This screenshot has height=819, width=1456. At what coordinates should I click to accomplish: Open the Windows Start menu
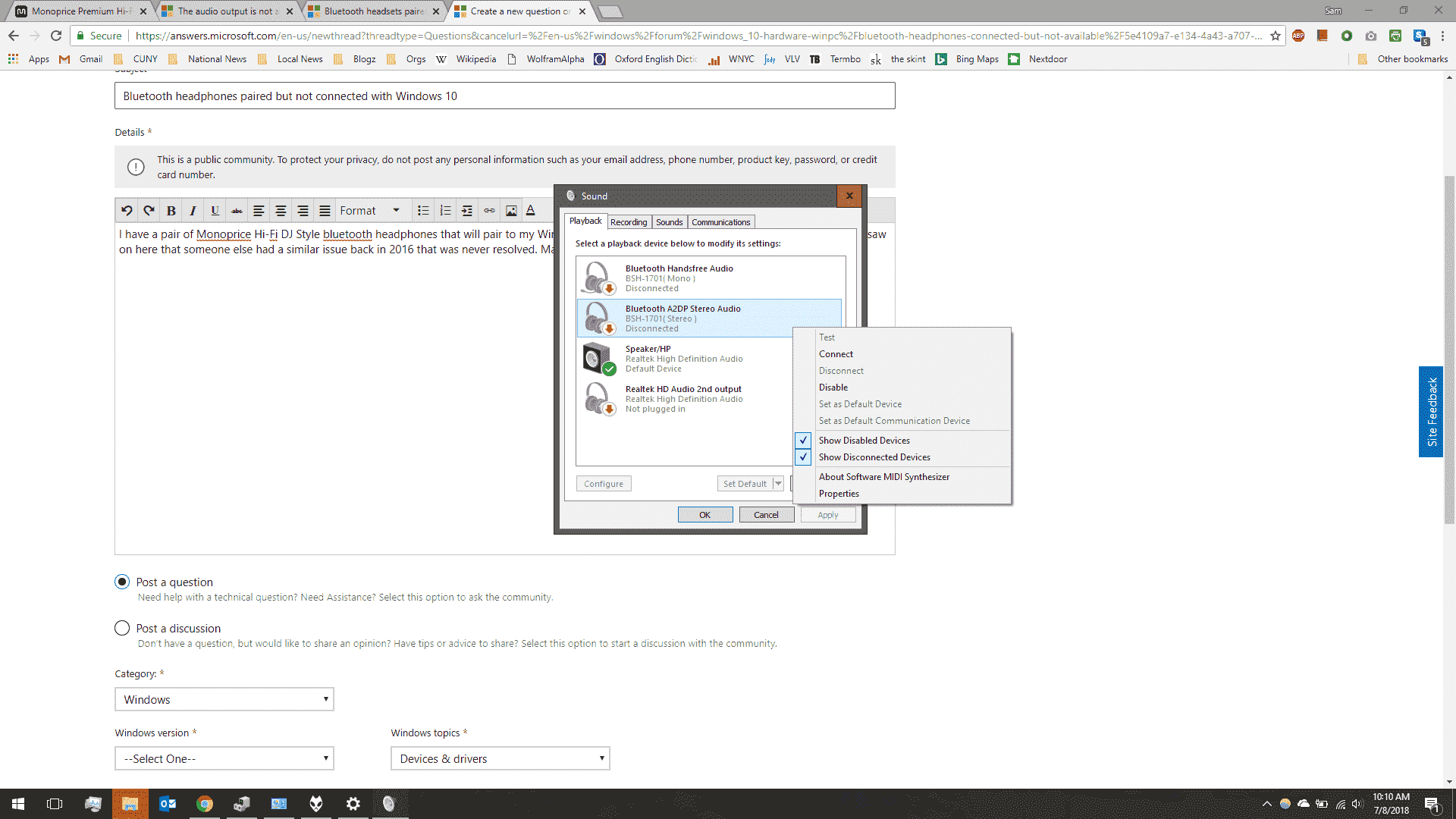[x=18, y=804]
